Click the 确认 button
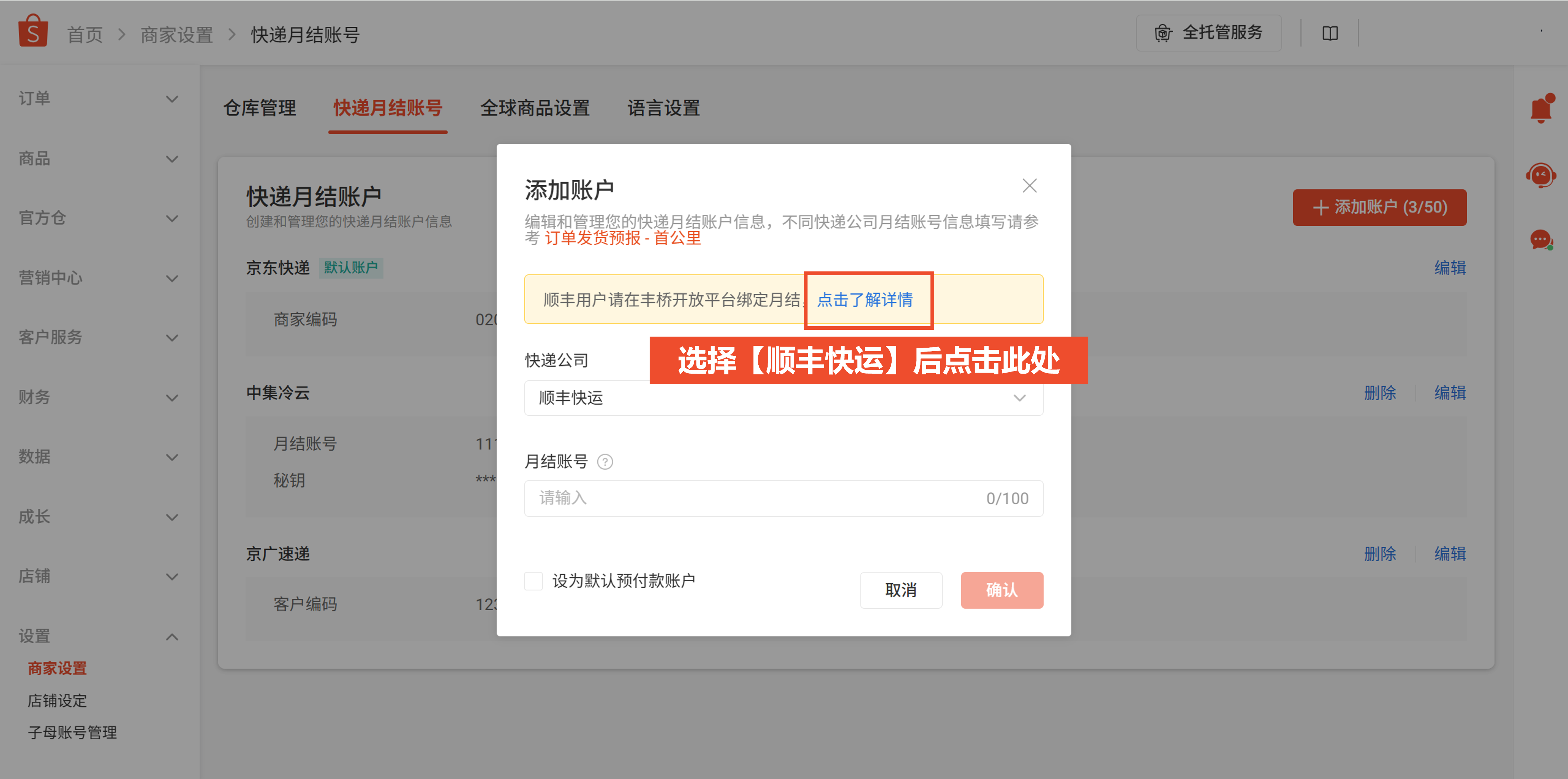Screen dimensions: 1568x779 click(1002, 590)
